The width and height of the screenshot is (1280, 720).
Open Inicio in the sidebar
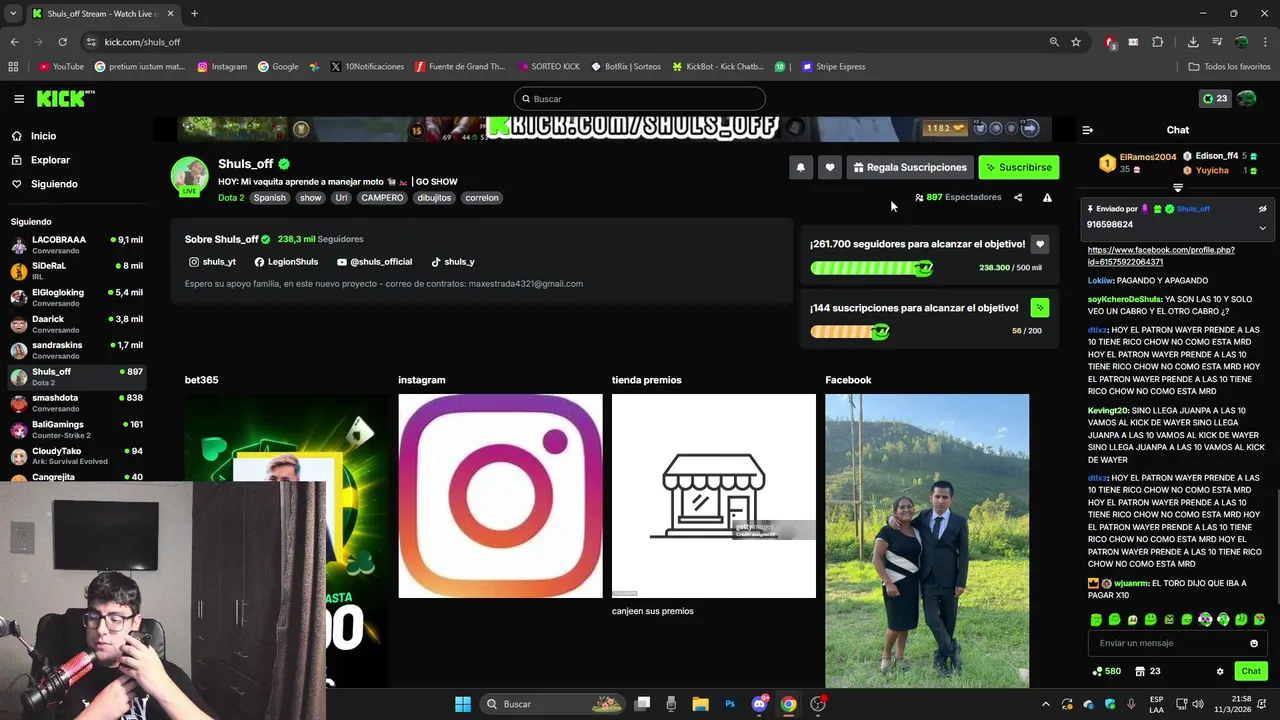[43, 136]
